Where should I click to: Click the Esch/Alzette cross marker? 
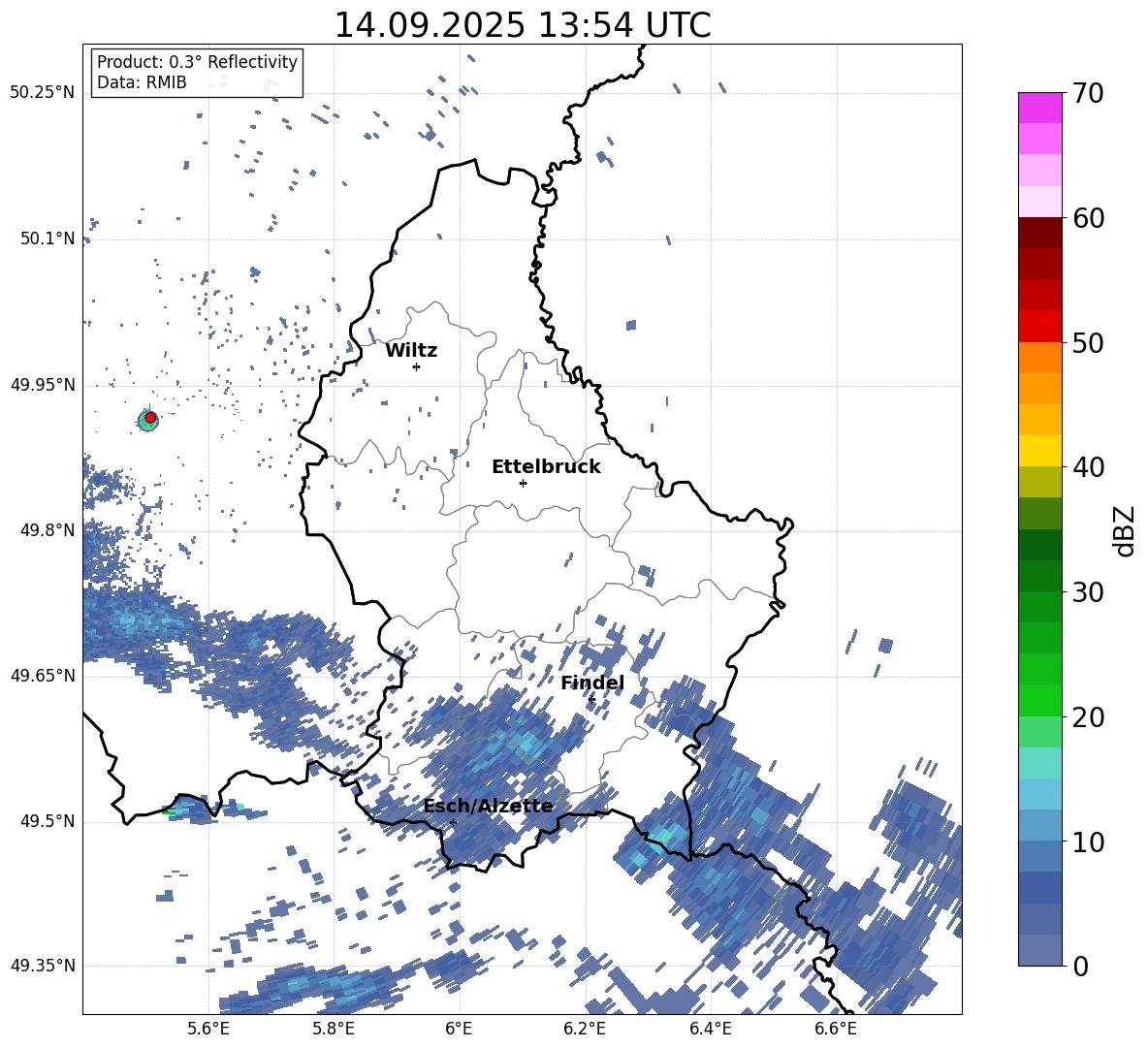click(453, 822)
